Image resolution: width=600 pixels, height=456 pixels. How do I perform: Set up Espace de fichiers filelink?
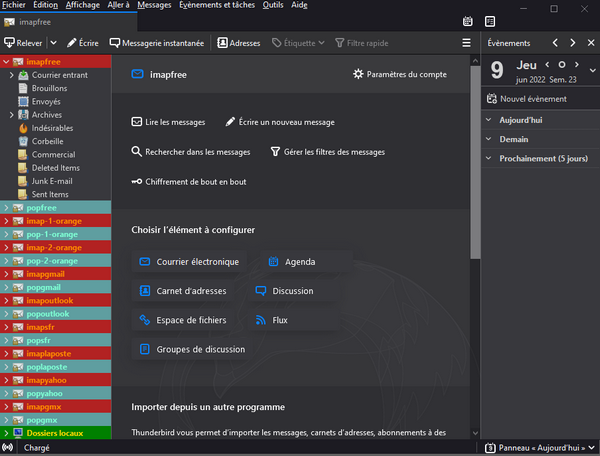pos(183,320)
